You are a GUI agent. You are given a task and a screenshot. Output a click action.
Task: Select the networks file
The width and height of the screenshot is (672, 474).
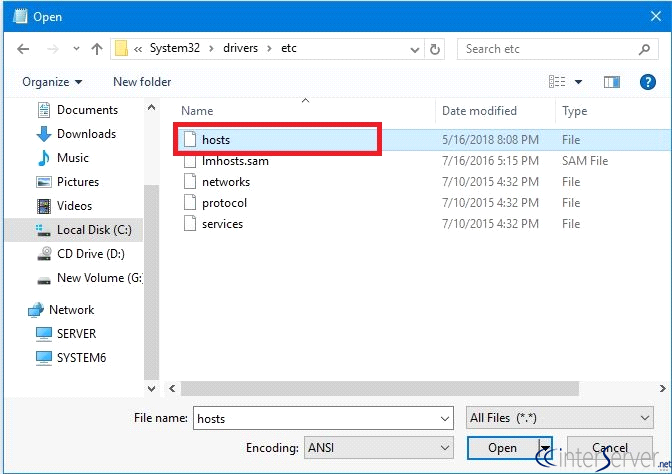coord(226,182)
